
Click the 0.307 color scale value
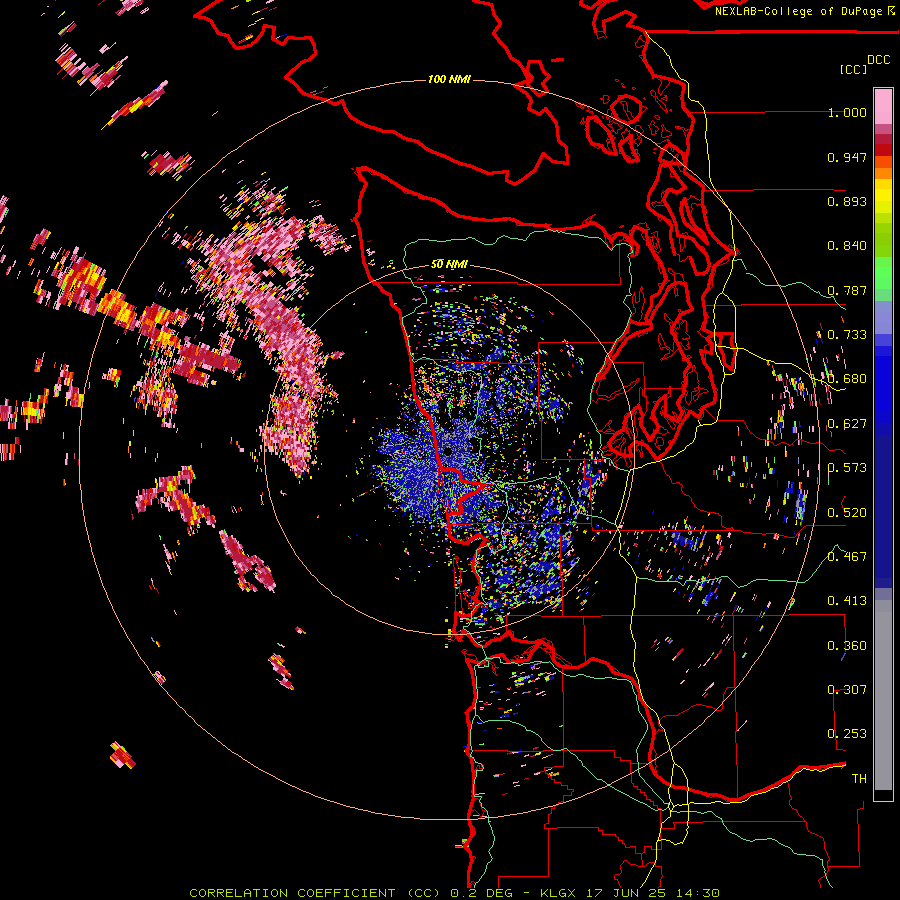pyautogui.click(x=847, y=689)
